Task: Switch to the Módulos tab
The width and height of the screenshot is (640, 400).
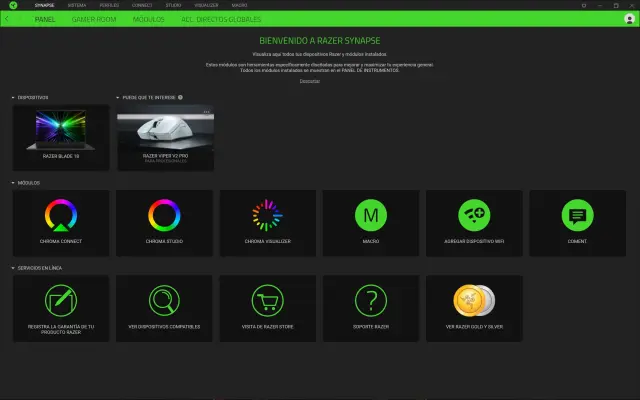Action: coord(148,19)
